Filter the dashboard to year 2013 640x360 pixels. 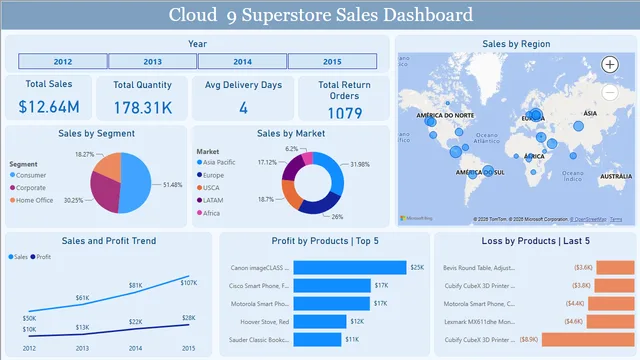click(153, 61)
